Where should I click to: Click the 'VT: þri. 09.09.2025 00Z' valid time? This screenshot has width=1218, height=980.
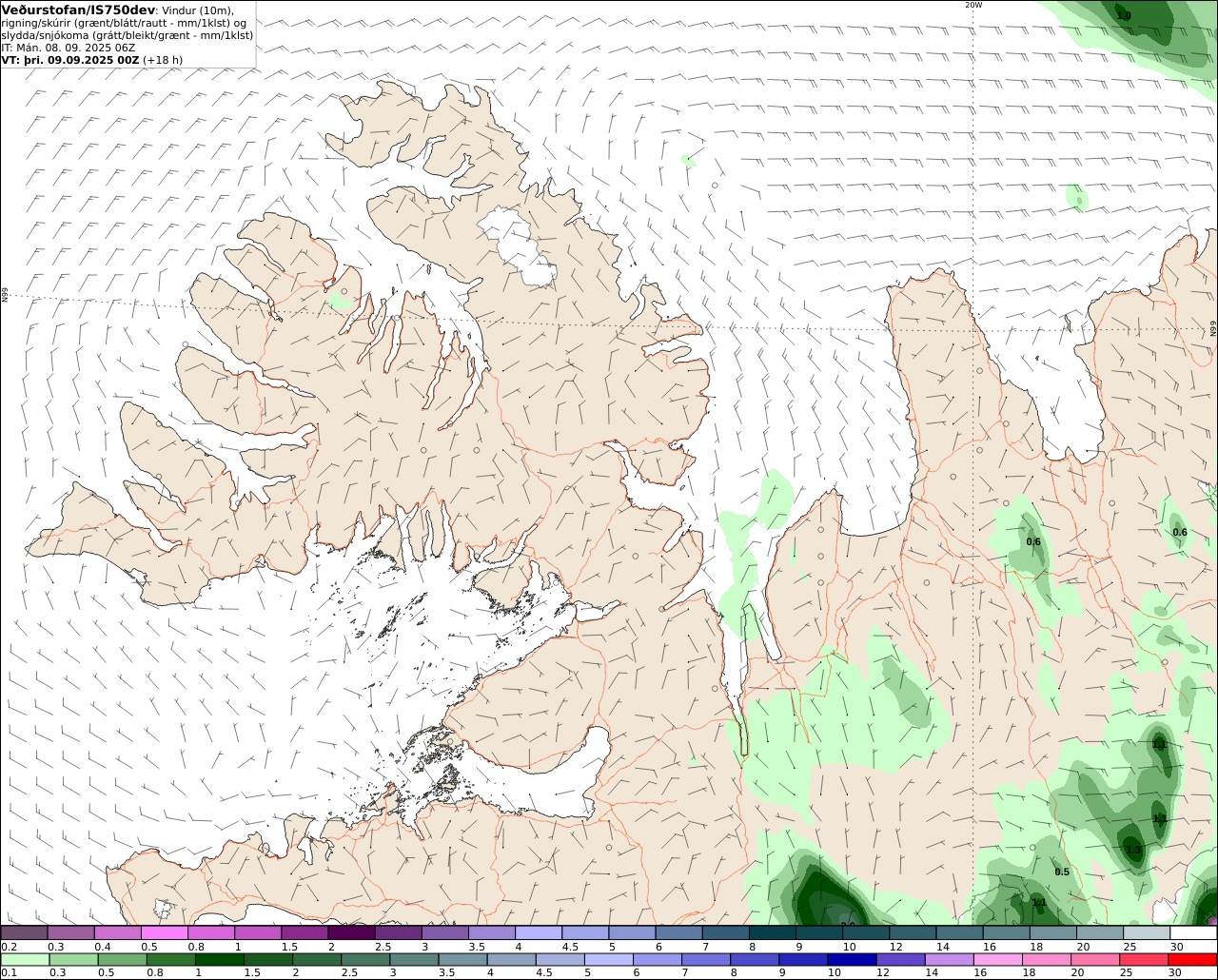(x=70, y=60)
